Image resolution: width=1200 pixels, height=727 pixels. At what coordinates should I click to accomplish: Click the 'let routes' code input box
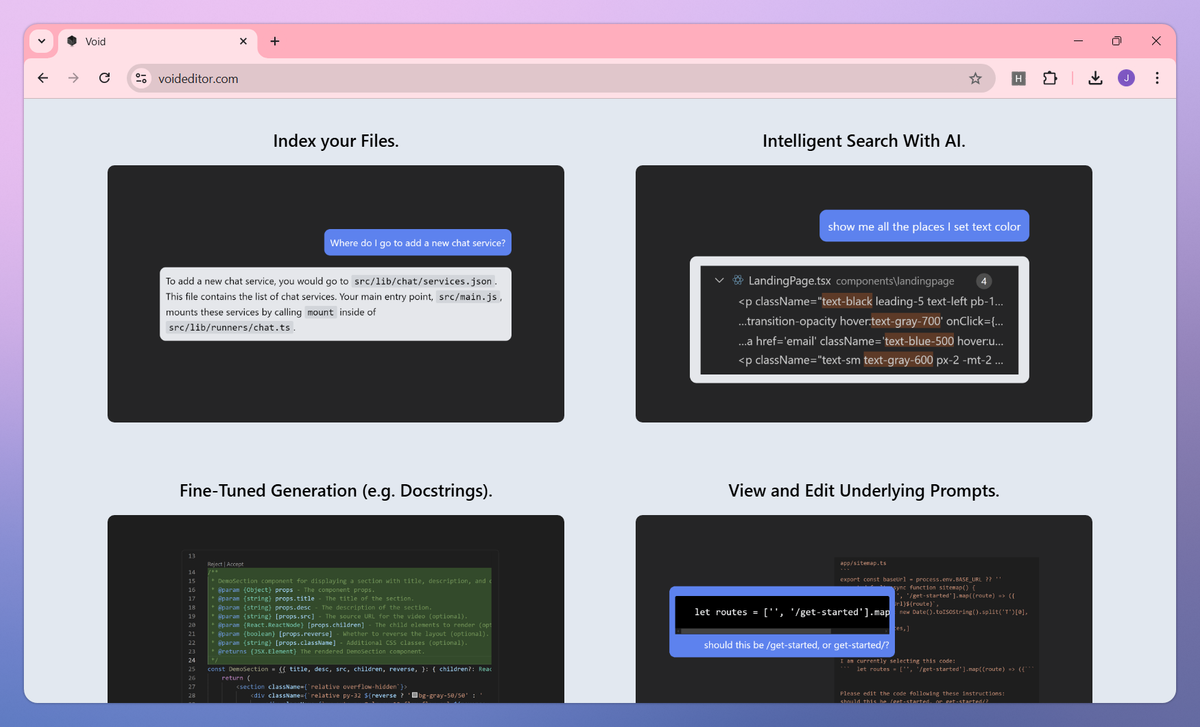tap(781, 612)
